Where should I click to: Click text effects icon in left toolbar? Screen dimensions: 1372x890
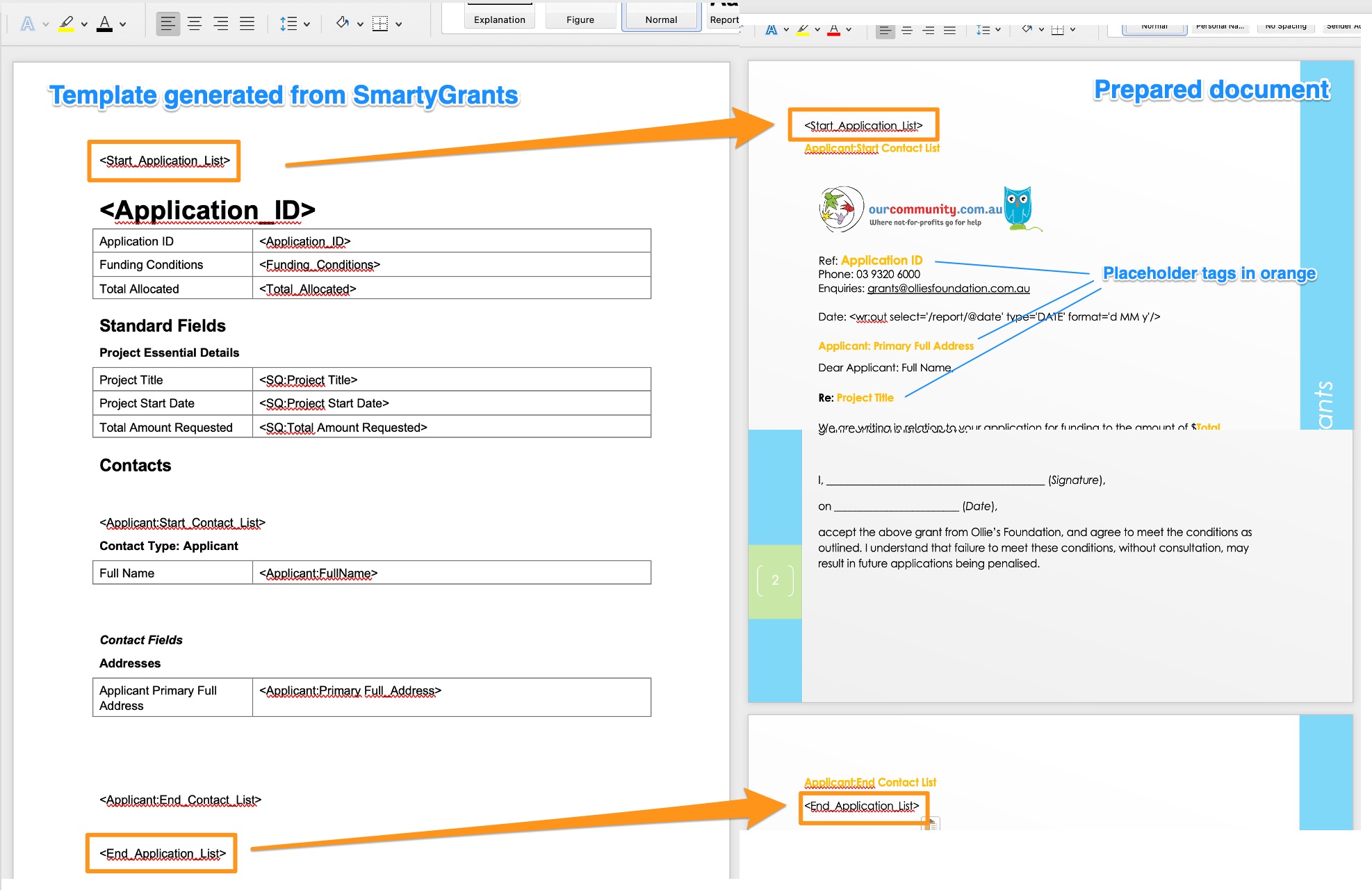27,24
